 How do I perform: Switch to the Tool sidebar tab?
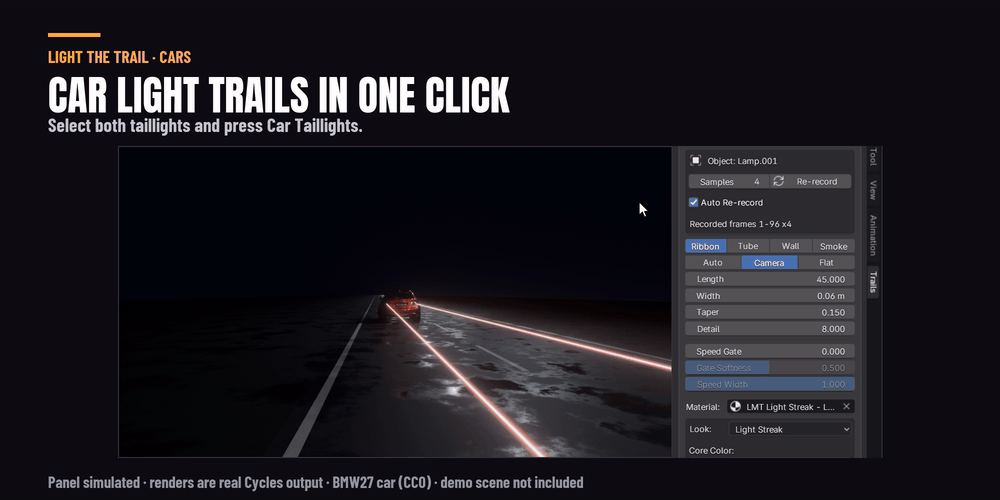[873, 157]
